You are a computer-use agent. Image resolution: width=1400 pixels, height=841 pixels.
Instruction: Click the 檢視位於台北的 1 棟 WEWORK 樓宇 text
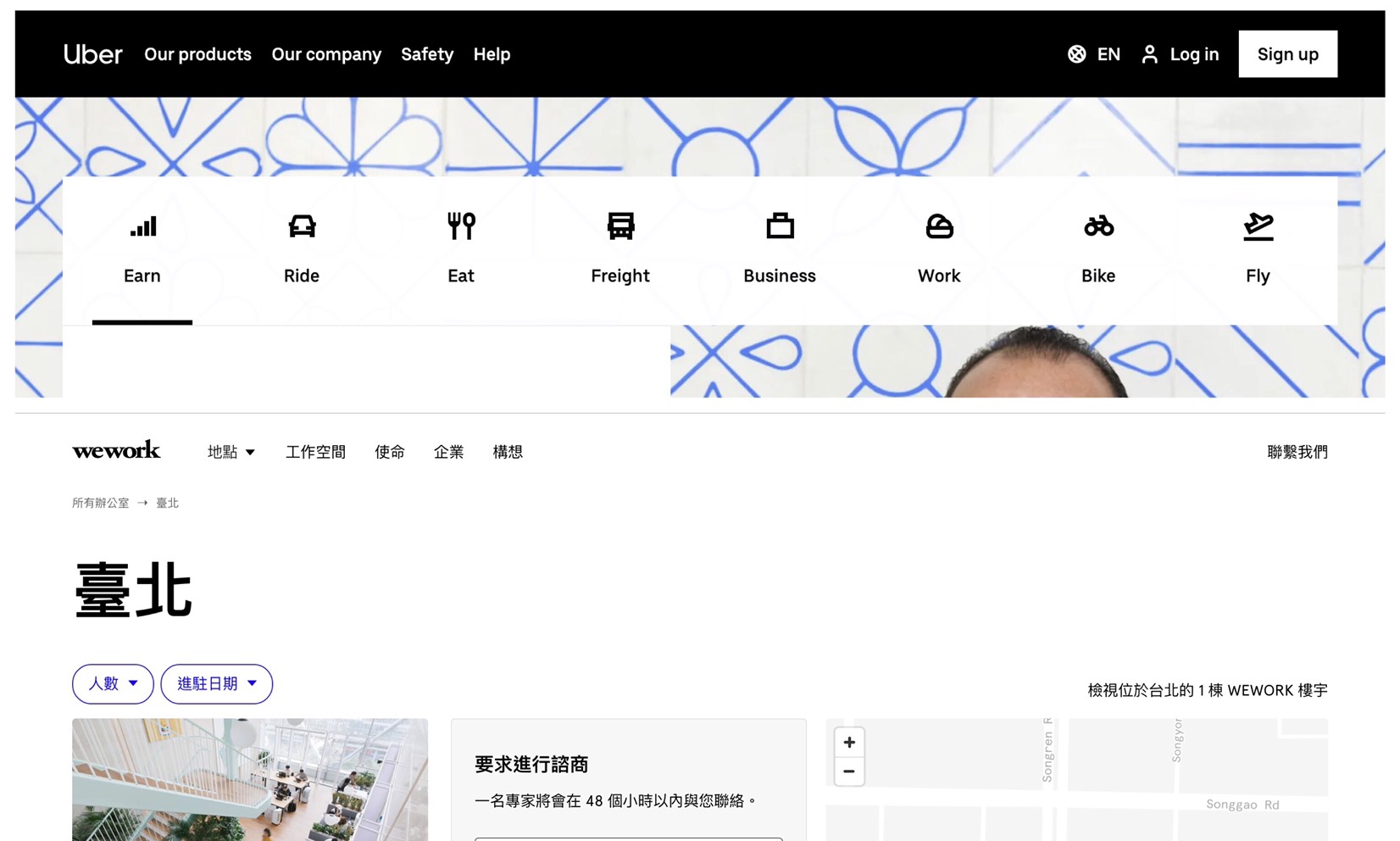1208,690
